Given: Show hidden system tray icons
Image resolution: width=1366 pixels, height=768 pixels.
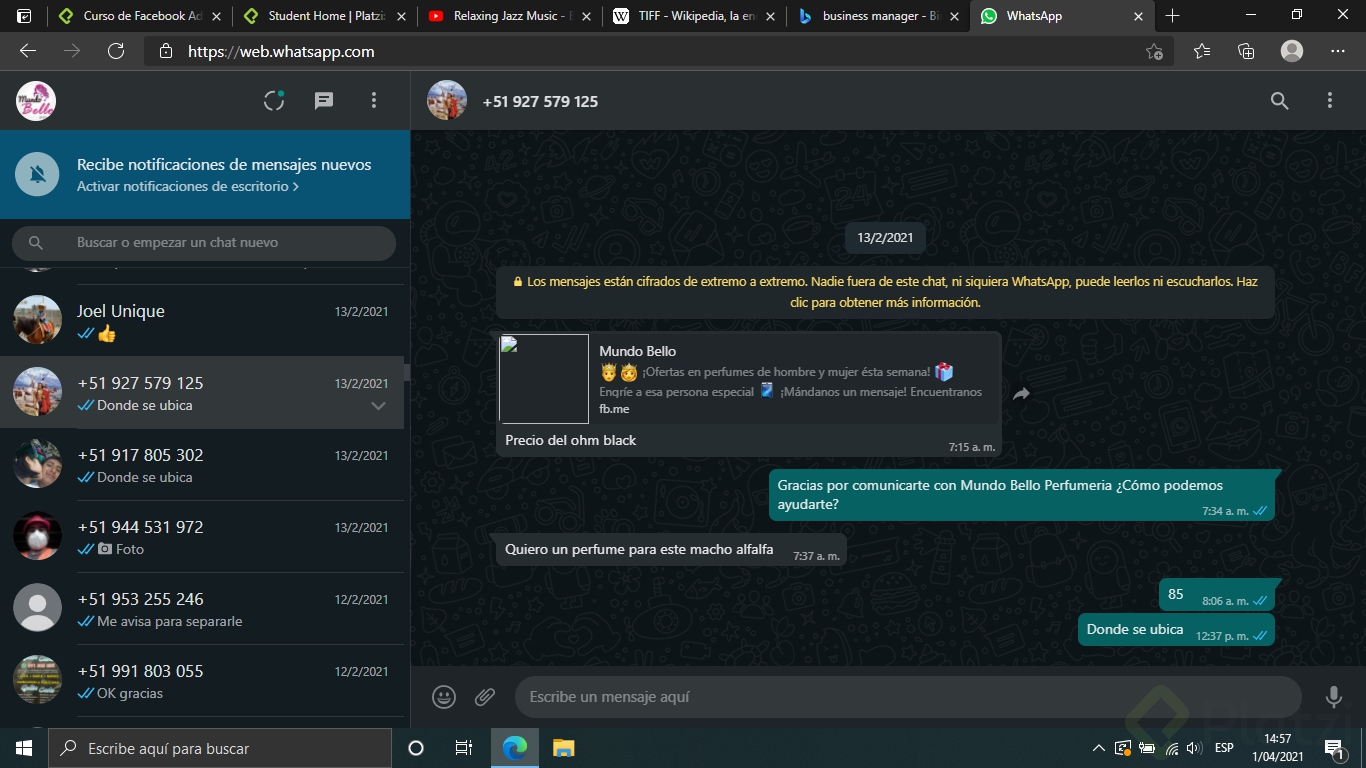Looking at the screenshot, I should 1099,748.
